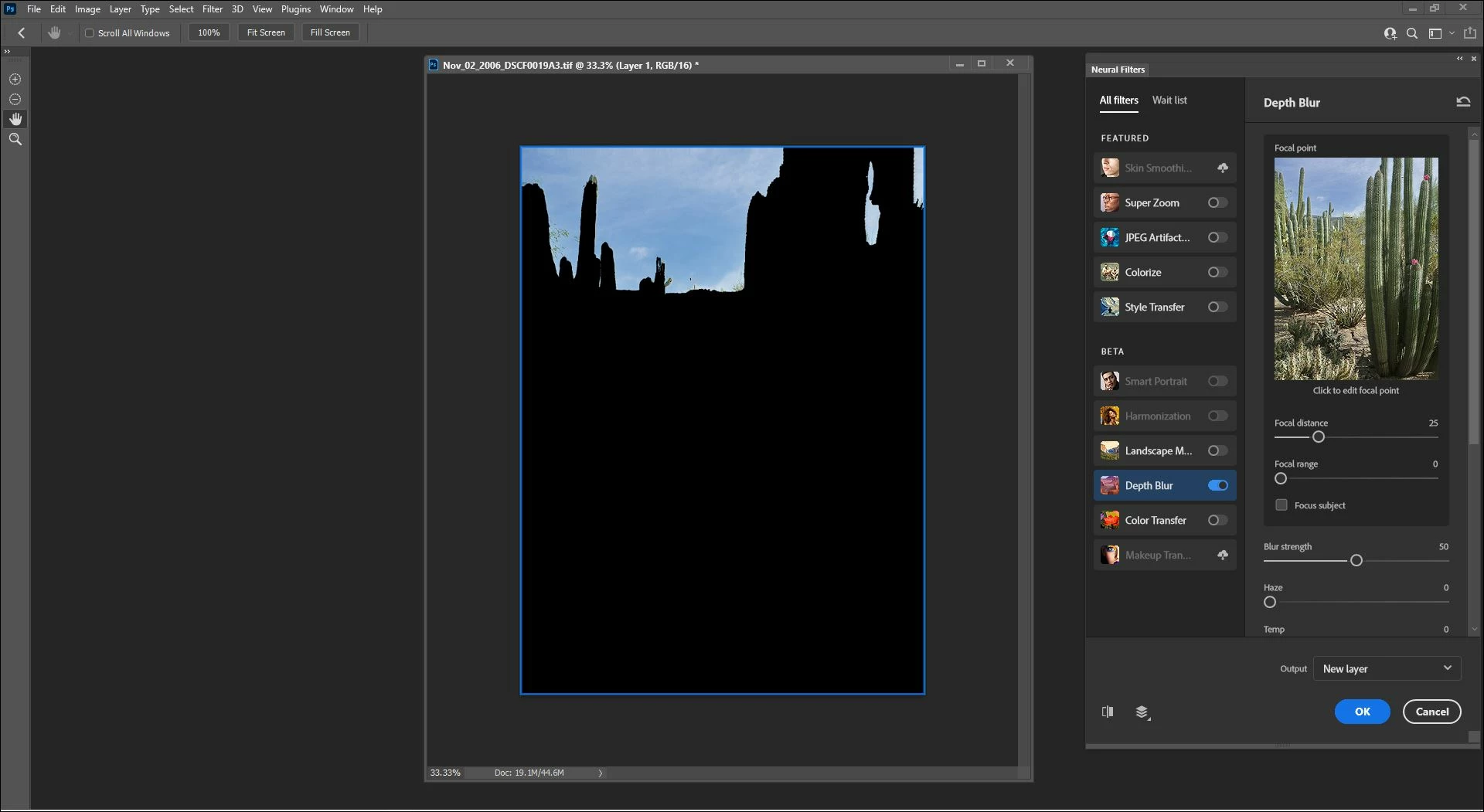Switch to the Wait list tab
This screenshot has height=812, width=1484.
click(1169, 100)
